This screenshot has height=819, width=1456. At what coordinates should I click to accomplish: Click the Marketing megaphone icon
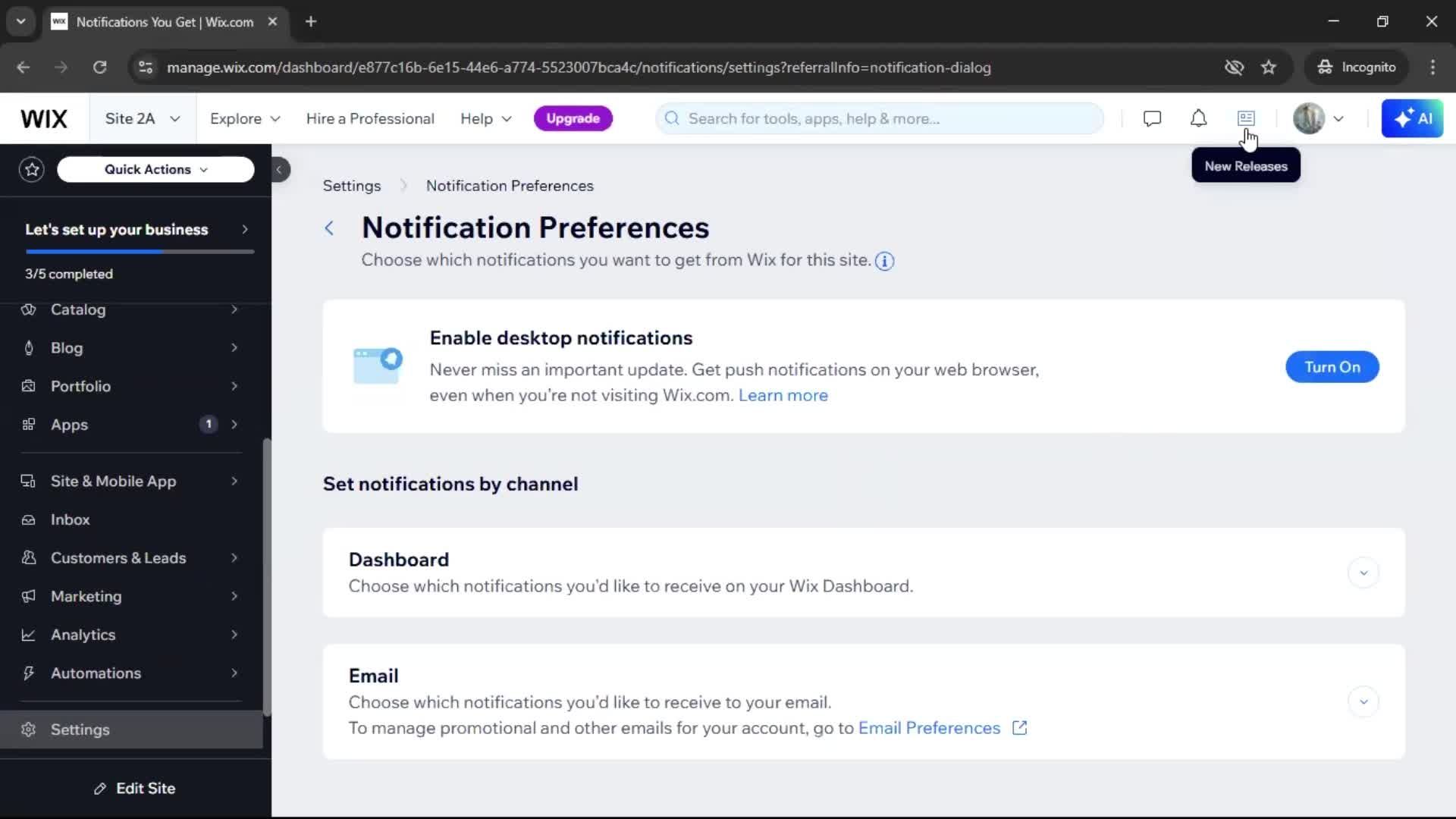point(29,597)
